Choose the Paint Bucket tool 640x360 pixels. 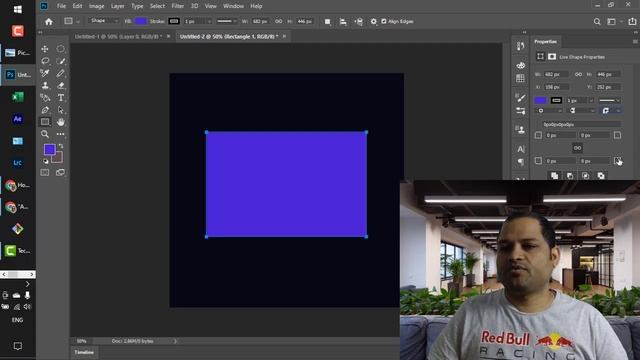click(45, 98)
